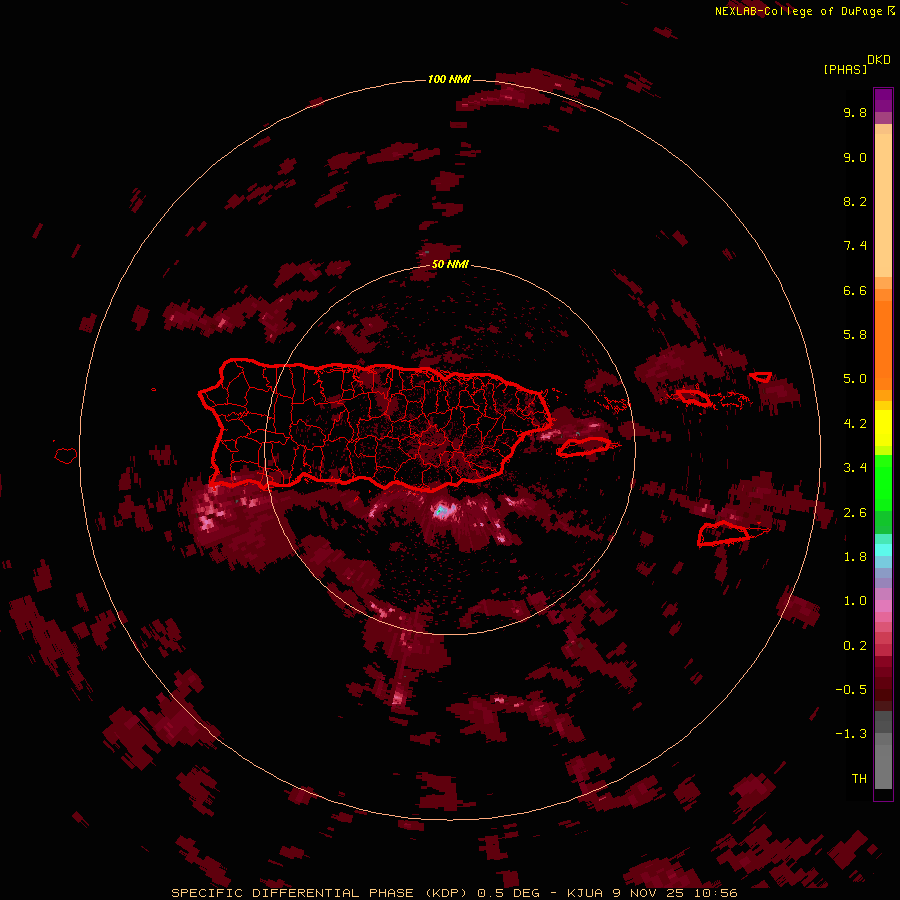Image resolution: width=900 pixels, height=900 pixels.
Task: Click the 5.8 value on the legend
Action: click(x=855, y=335)
